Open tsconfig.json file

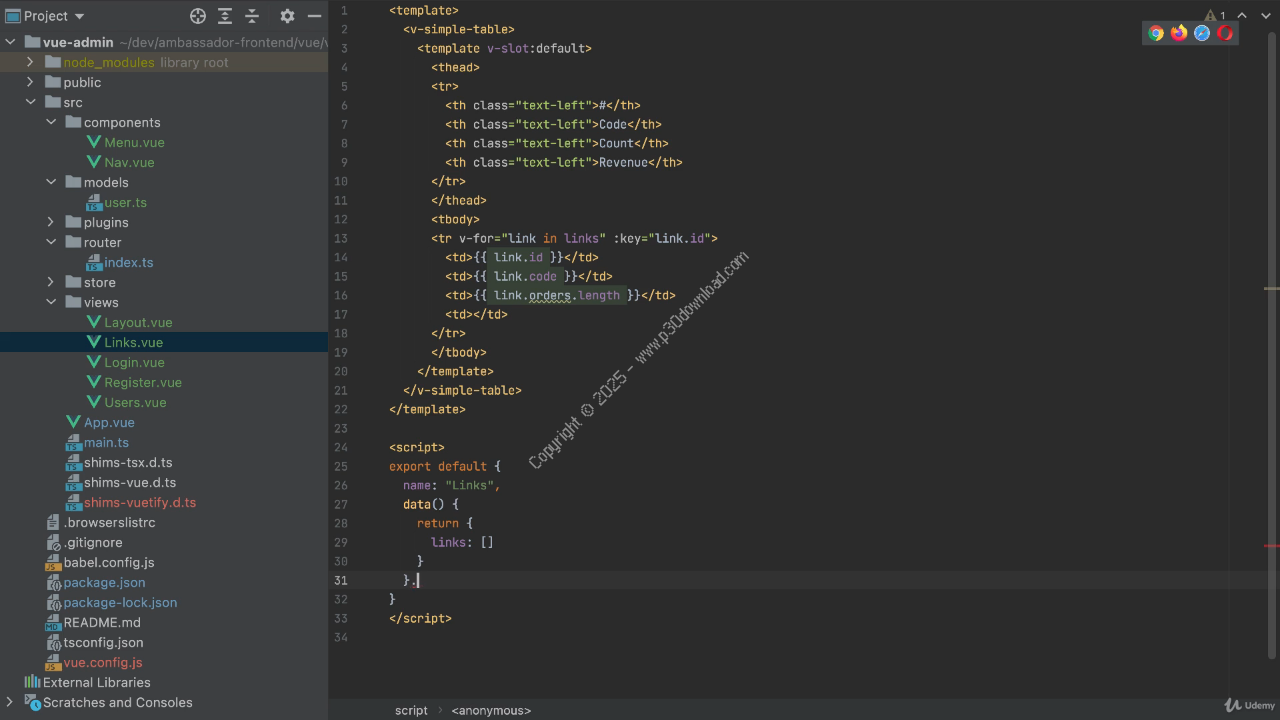(103, 642)
